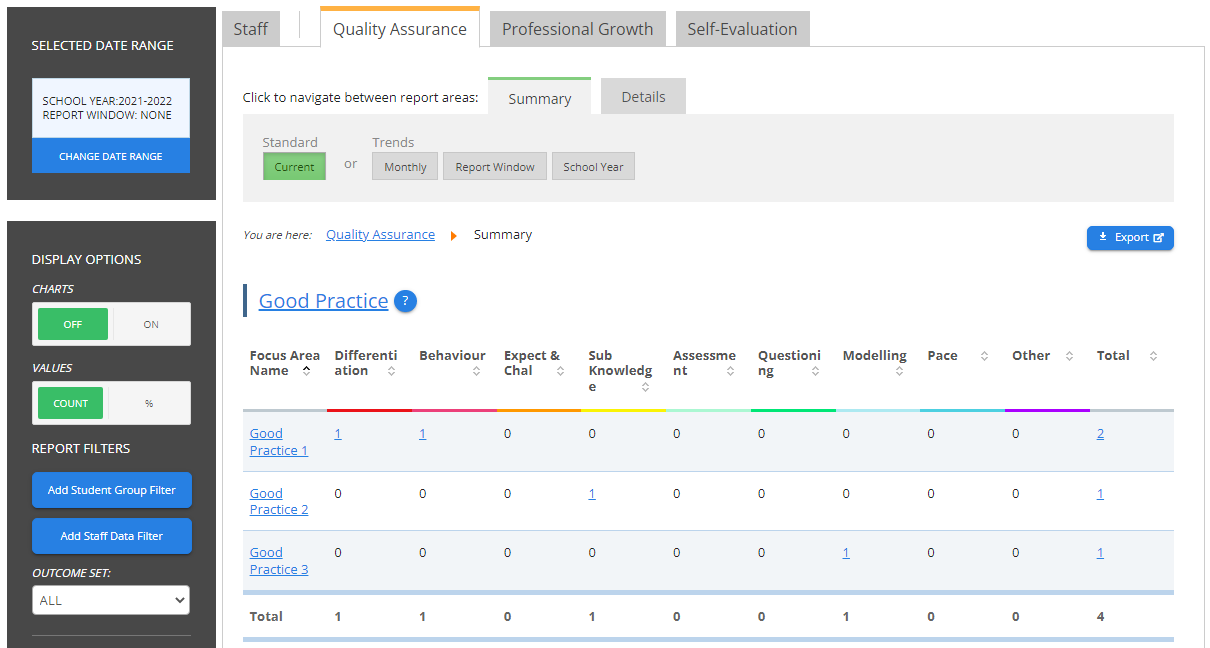Viewport: 1210px width, 648px height.
Task: Sort table by Behaviour column icon
Action: click(x=476, y=371)
